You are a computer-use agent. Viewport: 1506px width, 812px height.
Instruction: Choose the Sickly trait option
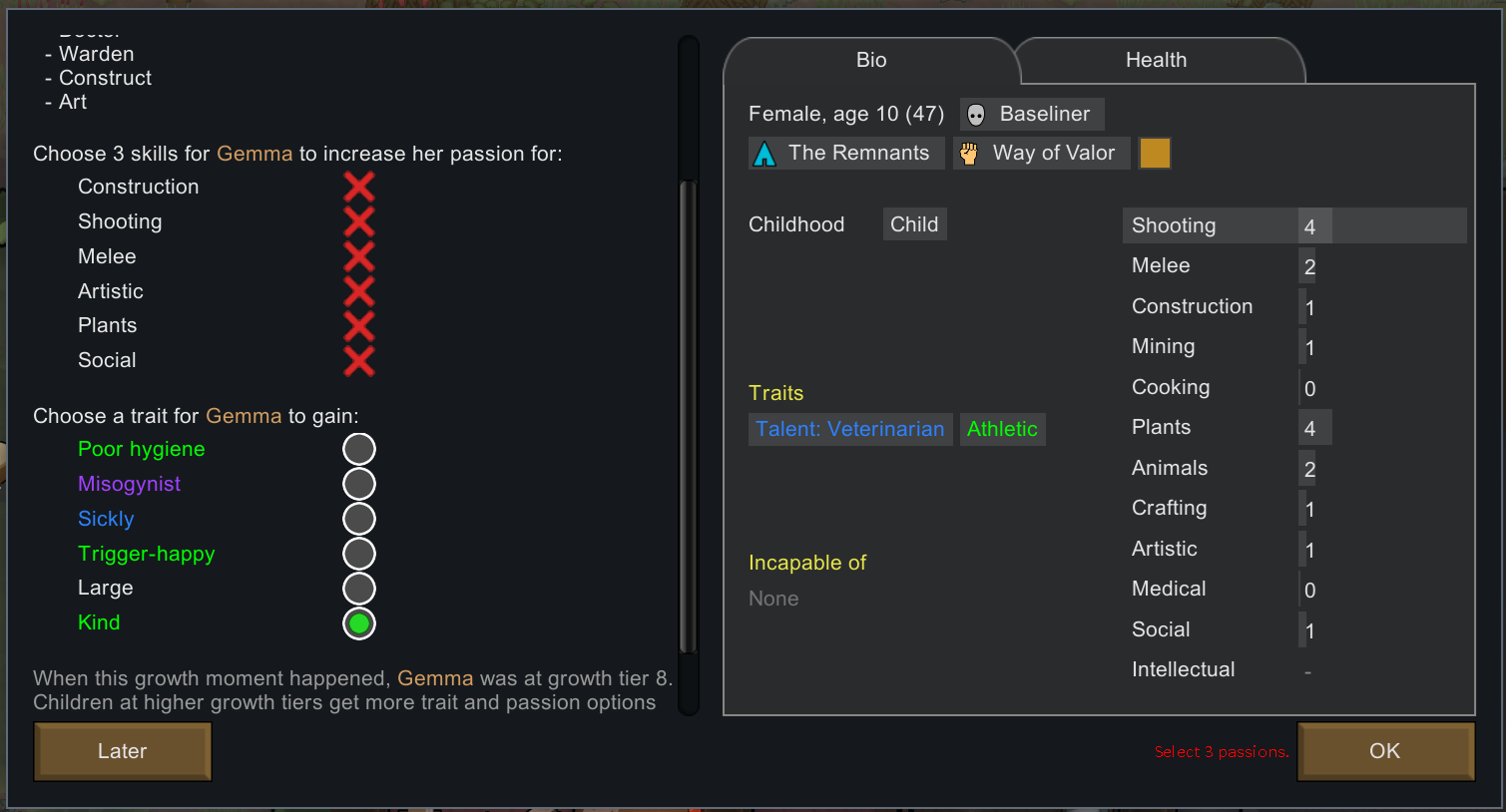[x=359, y=519]
